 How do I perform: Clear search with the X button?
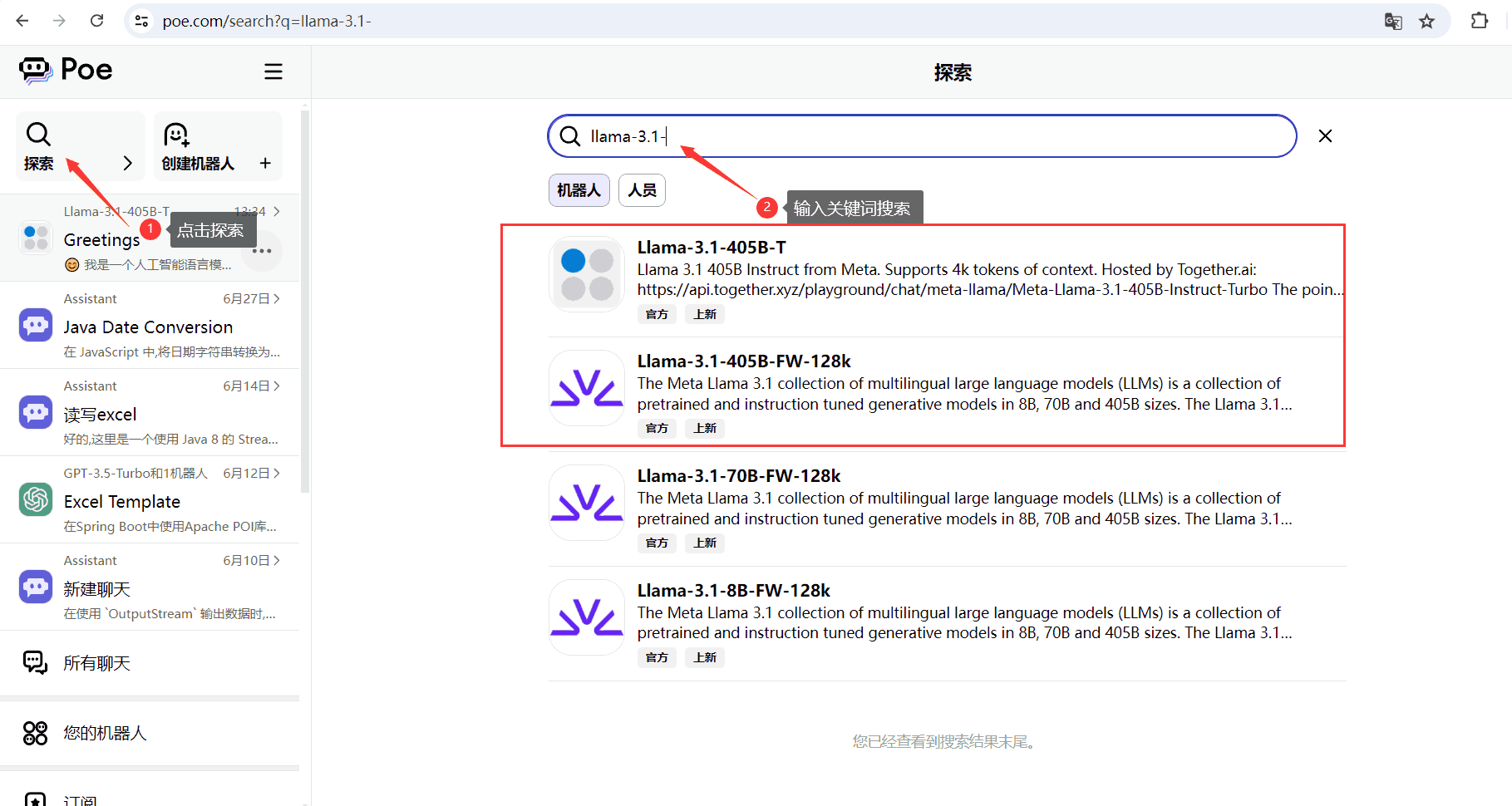[1326, 136]
